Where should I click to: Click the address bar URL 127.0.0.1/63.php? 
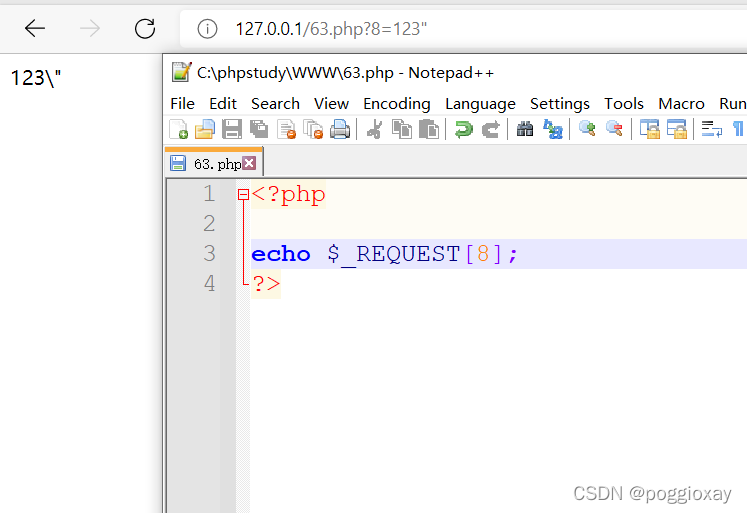click(331, 29)
